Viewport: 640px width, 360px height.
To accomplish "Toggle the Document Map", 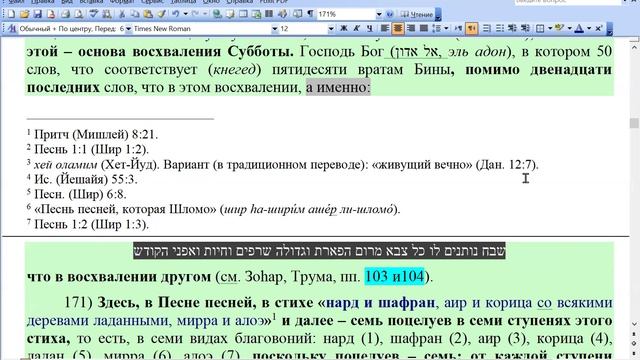I will pyautogui.click(x=298, y=14).
